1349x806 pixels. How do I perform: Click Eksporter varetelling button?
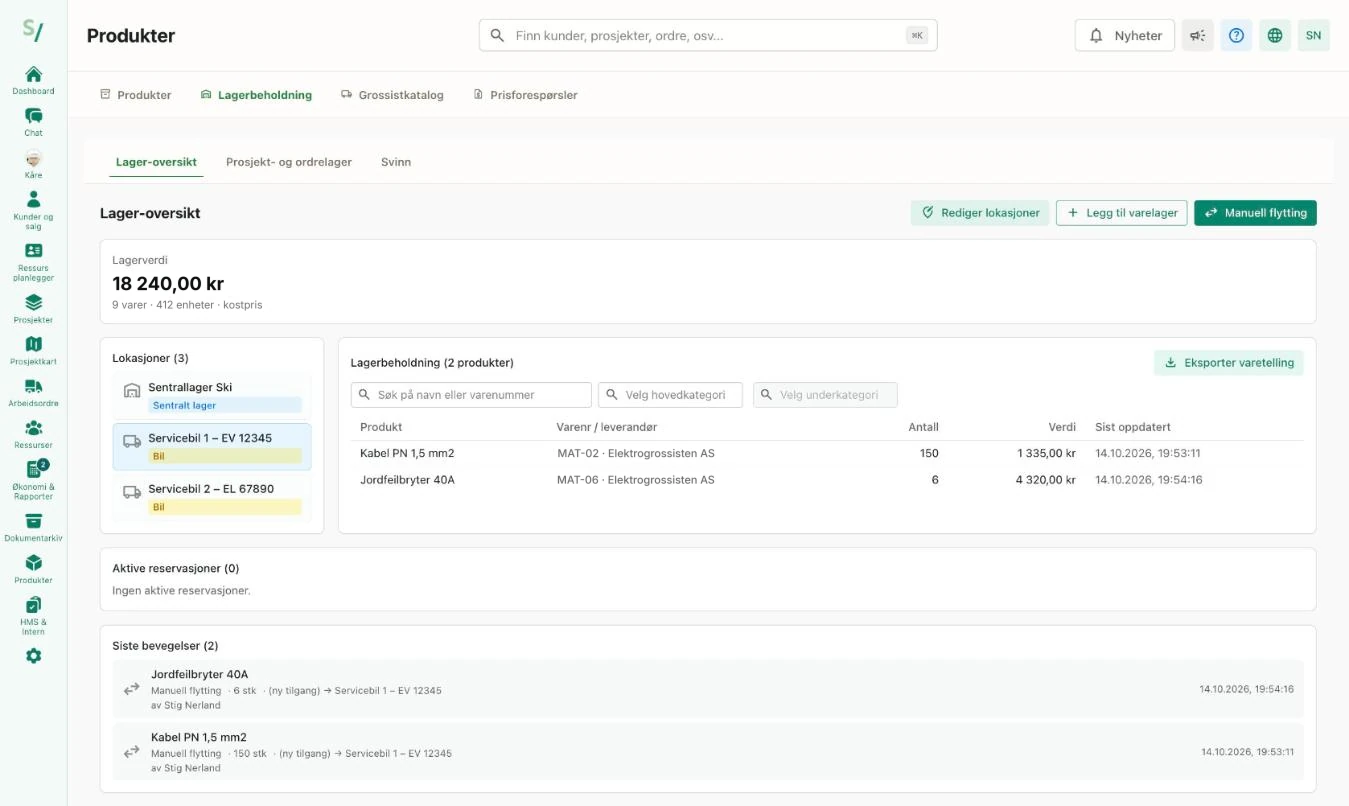pyautogui.click(x=1229, y=363)
